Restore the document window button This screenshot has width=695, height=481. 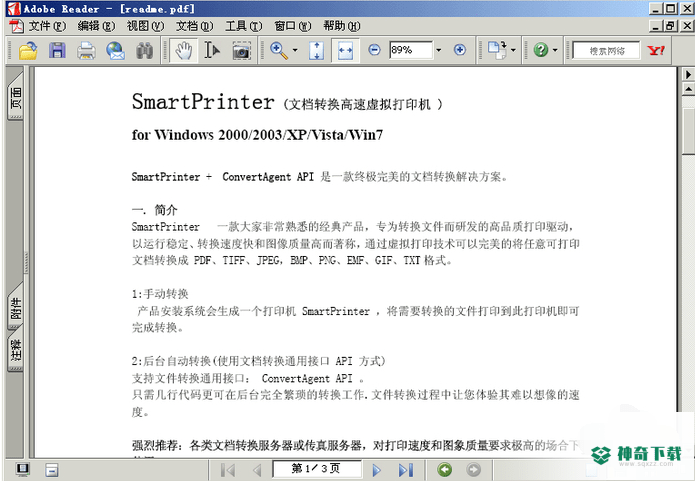point(670,26)
